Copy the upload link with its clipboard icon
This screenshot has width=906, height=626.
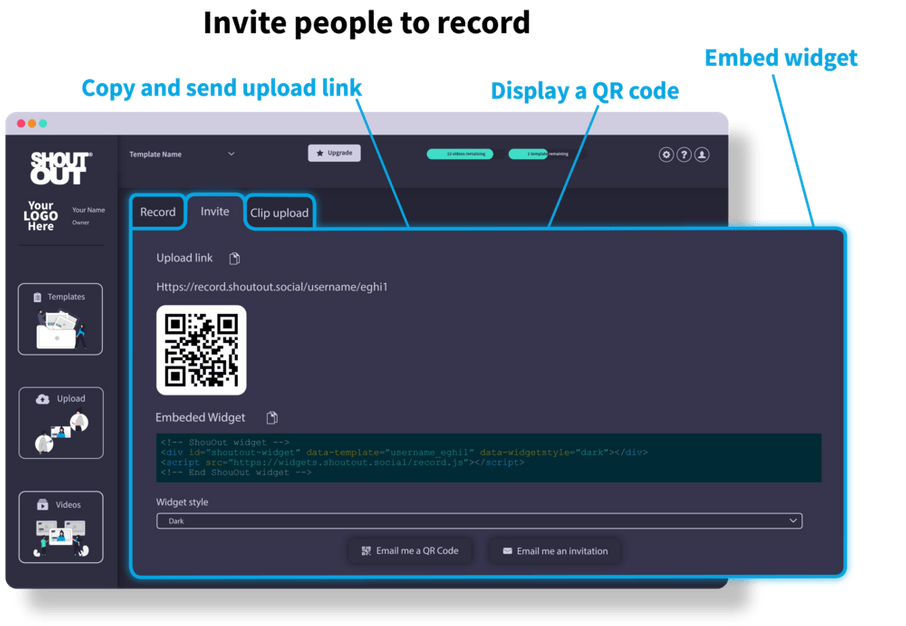click(235, 258)
